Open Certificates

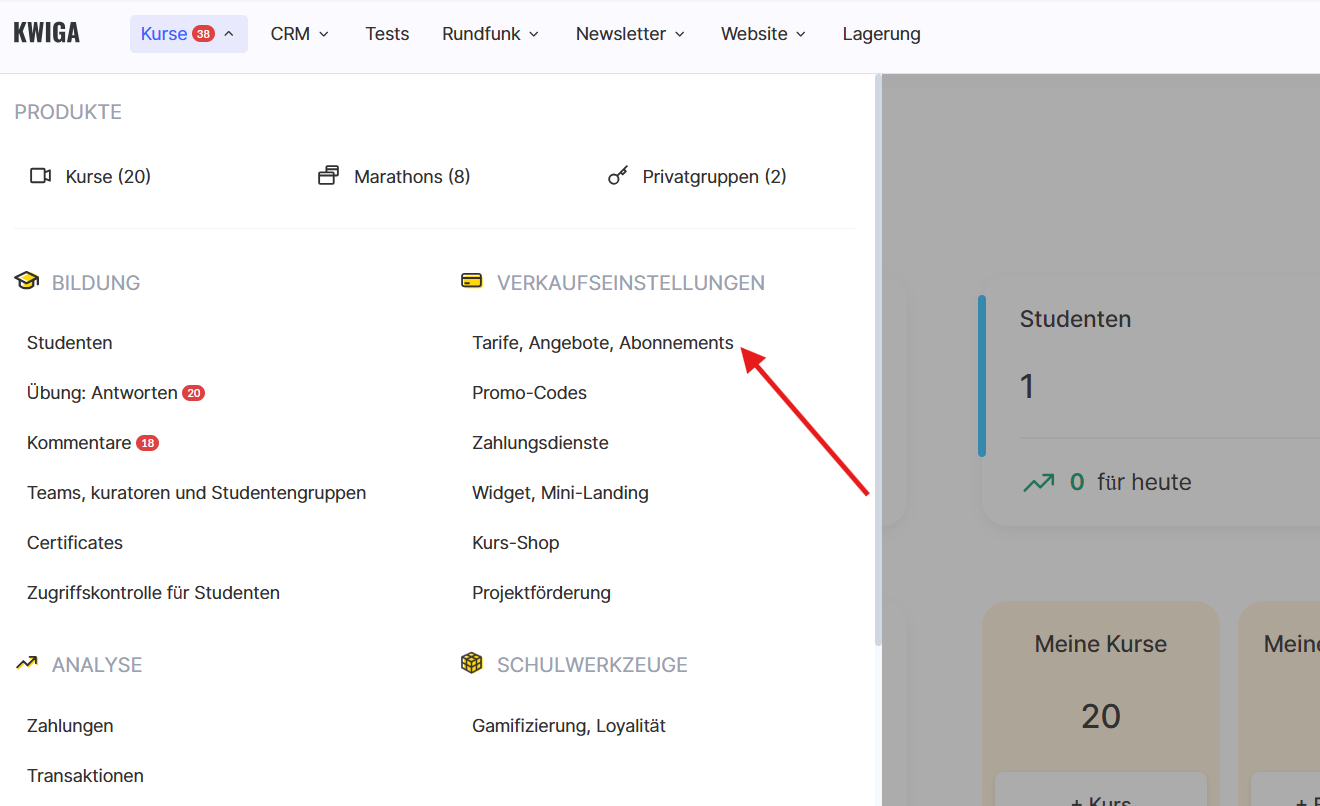pos(75,543)
